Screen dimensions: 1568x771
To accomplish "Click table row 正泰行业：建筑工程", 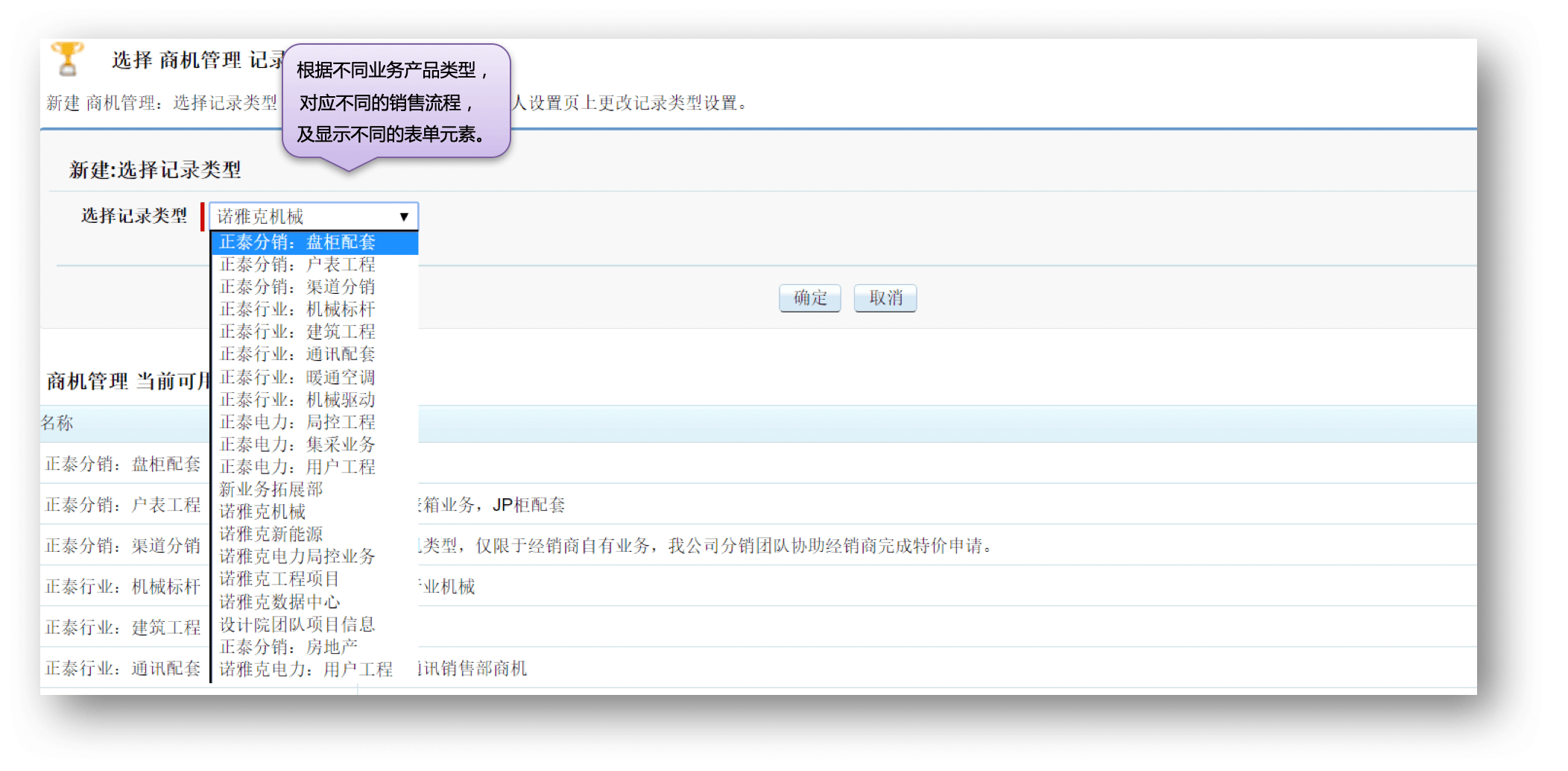I will pos(759,628).
